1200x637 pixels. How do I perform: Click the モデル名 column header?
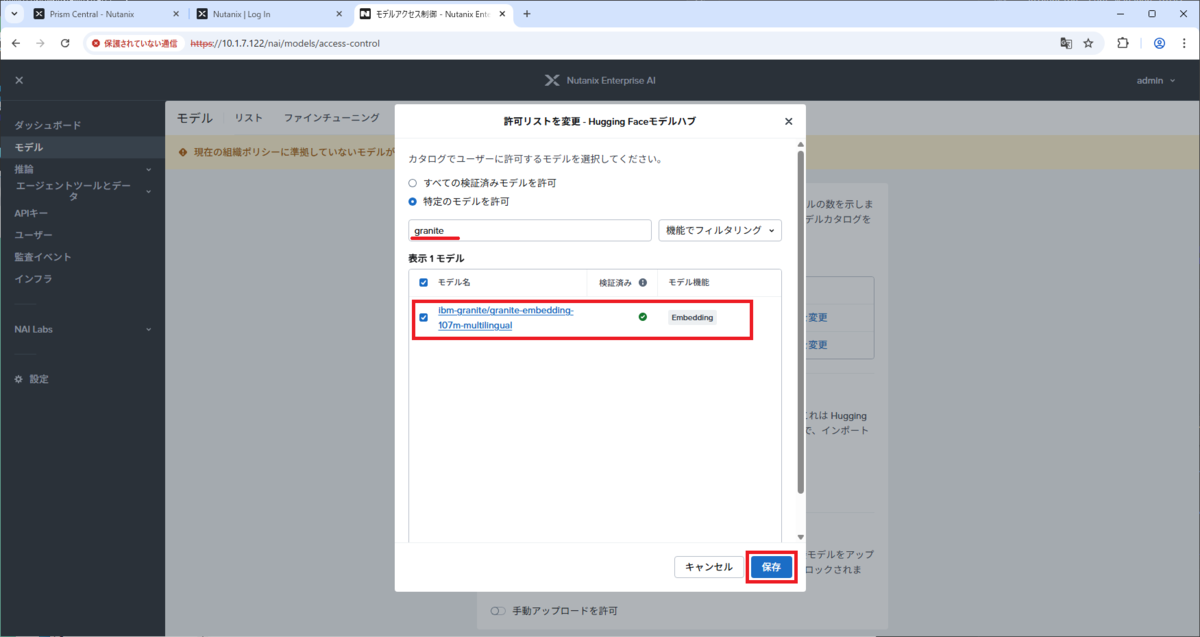[x=454, y=282]
